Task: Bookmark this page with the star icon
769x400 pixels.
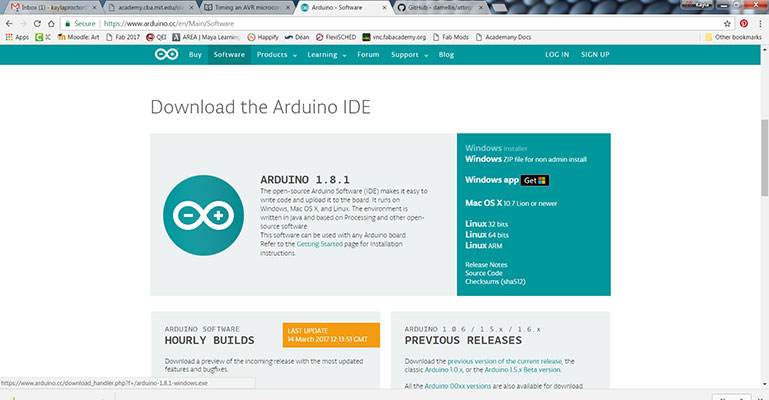Action: click(727, 24)
